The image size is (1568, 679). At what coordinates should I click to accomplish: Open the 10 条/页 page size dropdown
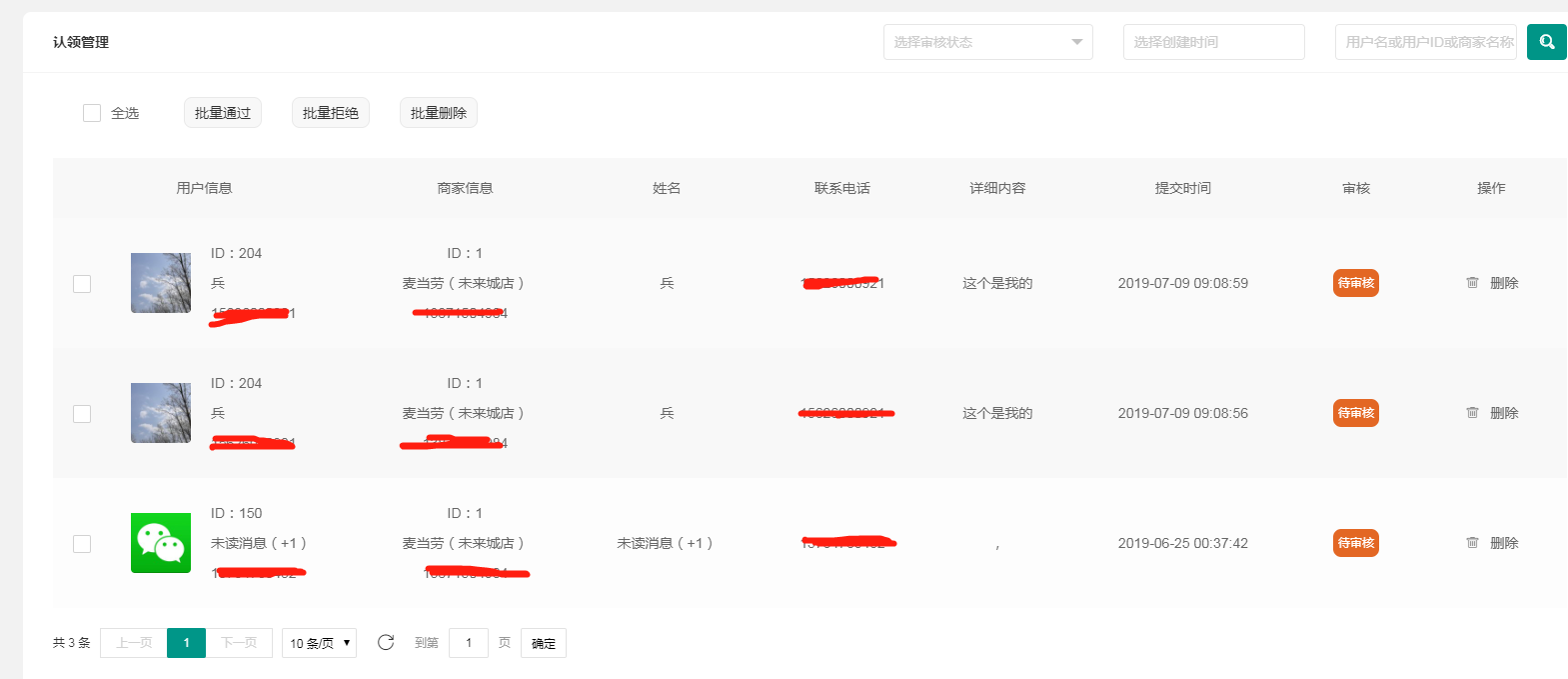click(320, 643)
